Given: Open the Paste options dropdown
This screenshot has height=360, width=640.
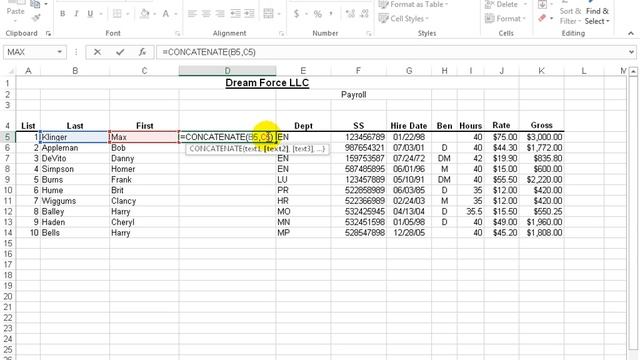Looking at the screenshot, I should (x=16, y=20).
